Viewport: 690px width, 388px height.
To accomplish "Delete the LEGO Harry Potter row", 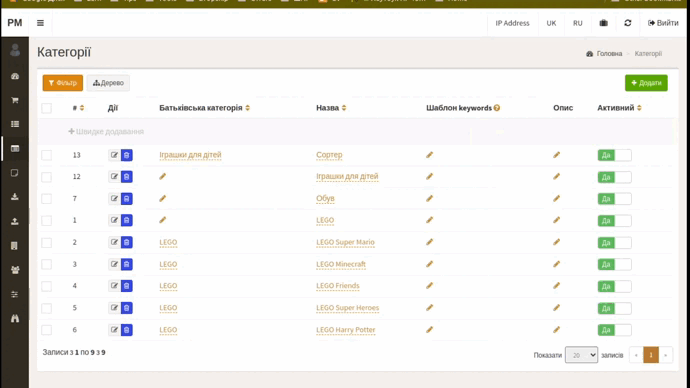I will tap(126, 329).
